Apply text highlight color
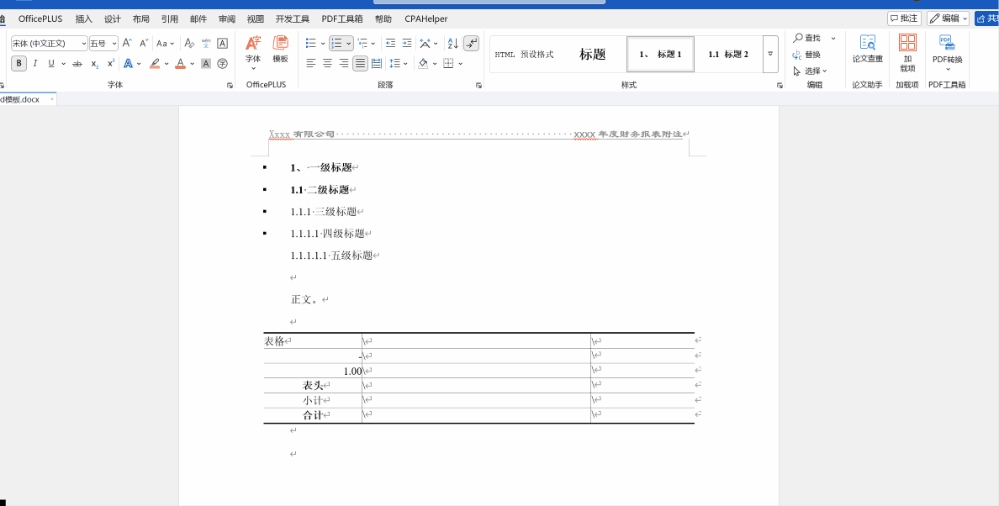The width and height of the screenshot is (999, 506). tap(155, 63)
